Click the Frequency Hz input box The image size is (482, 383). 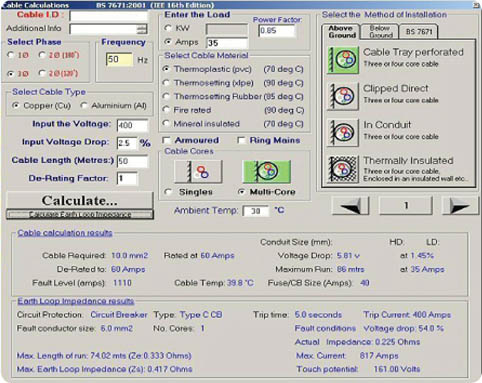(119, 60)
